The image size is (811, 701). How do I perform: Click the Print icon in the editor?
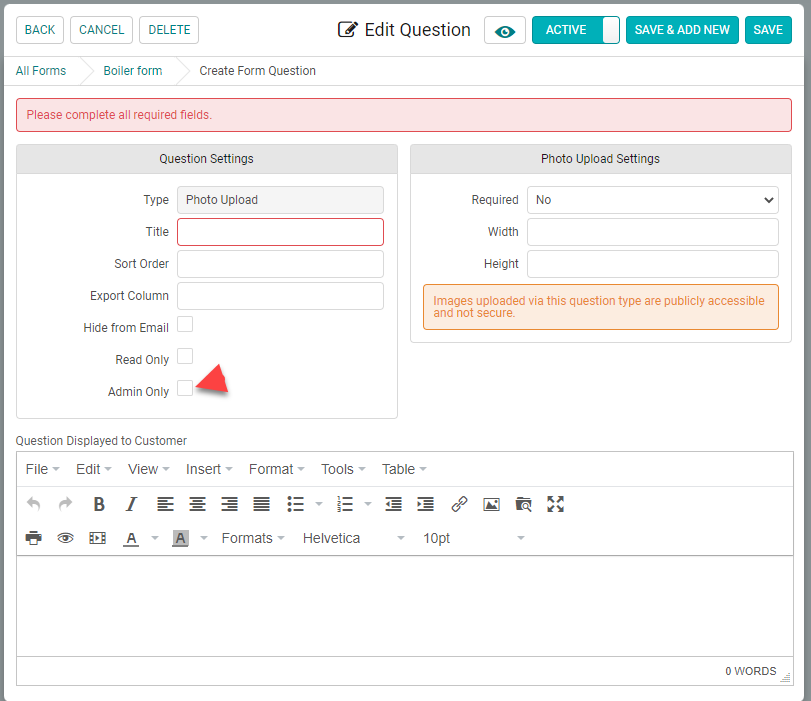(x=33, y=538)
